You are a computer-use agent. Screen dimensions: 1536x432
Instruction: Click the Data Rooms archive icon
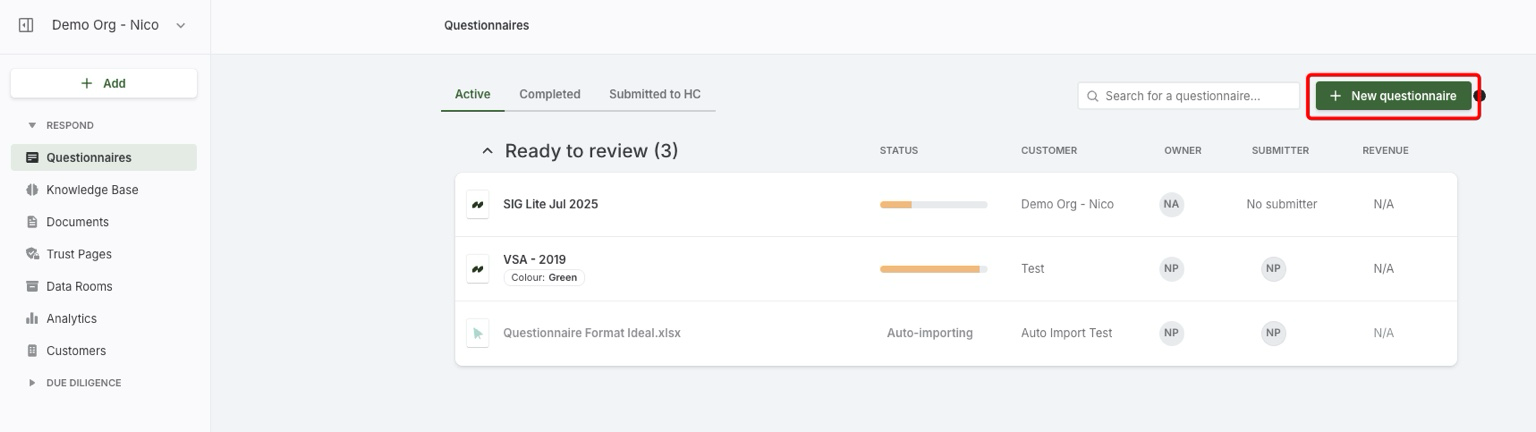tap(32, 286)
